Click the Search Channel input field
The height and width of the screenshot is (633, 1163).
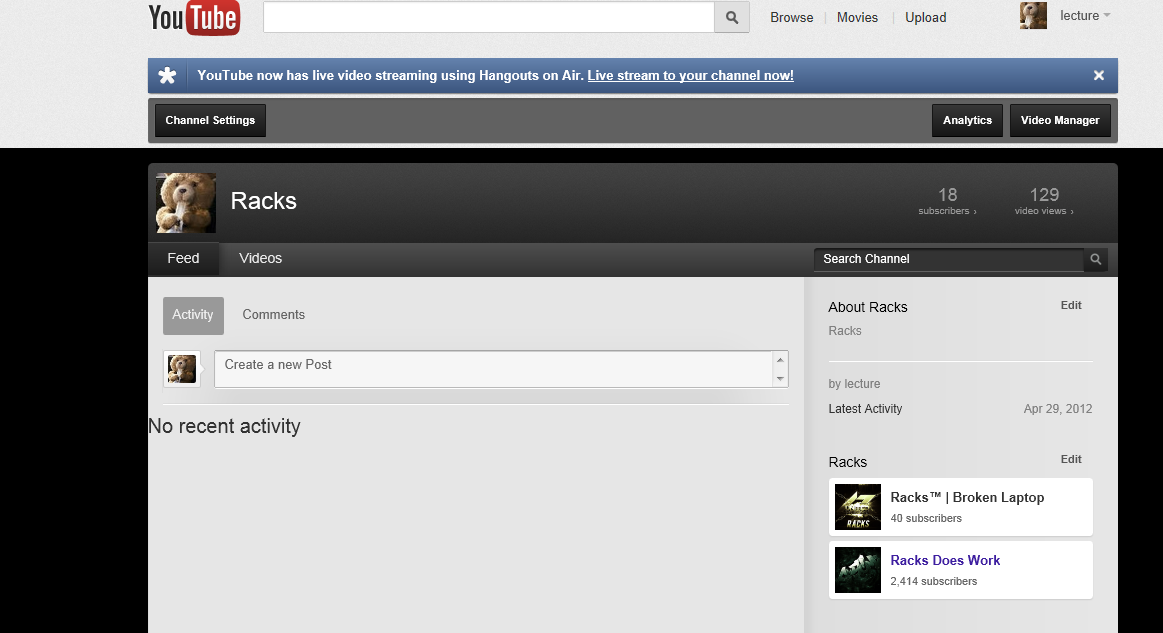coord(949,259)
